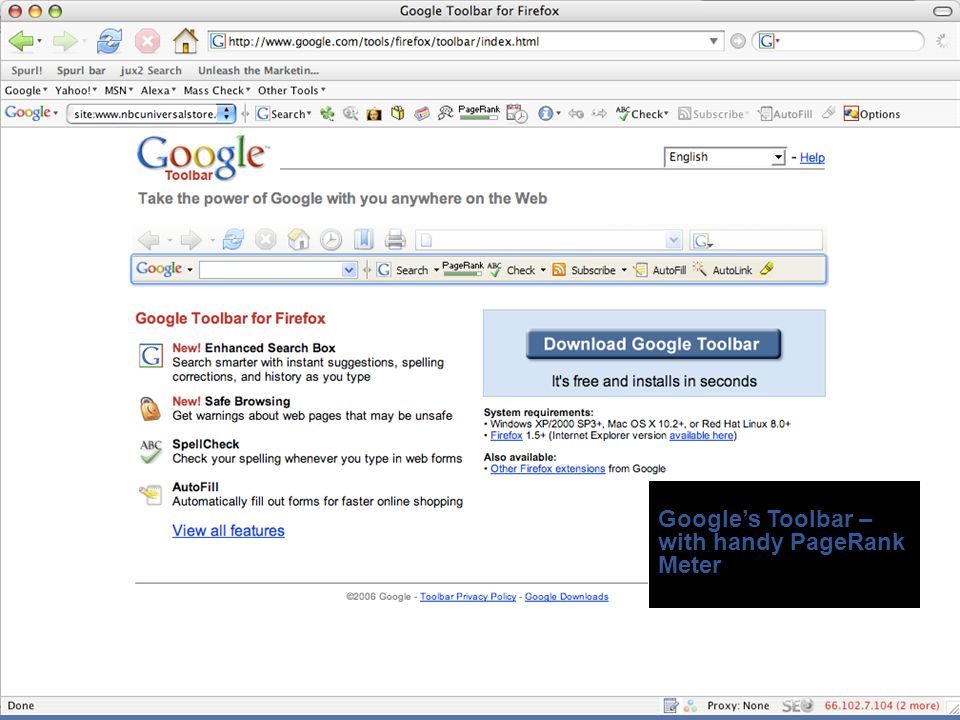
Task: Click the blue G Enhanced Search Box icon
Action: pos(151,356)
